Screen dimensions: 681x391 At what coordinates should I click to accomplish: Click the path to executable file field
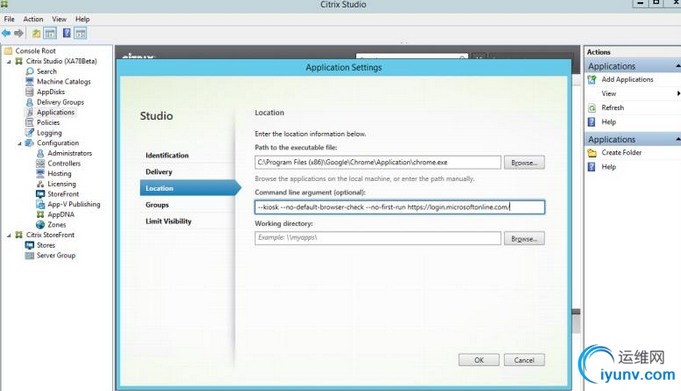378,162
